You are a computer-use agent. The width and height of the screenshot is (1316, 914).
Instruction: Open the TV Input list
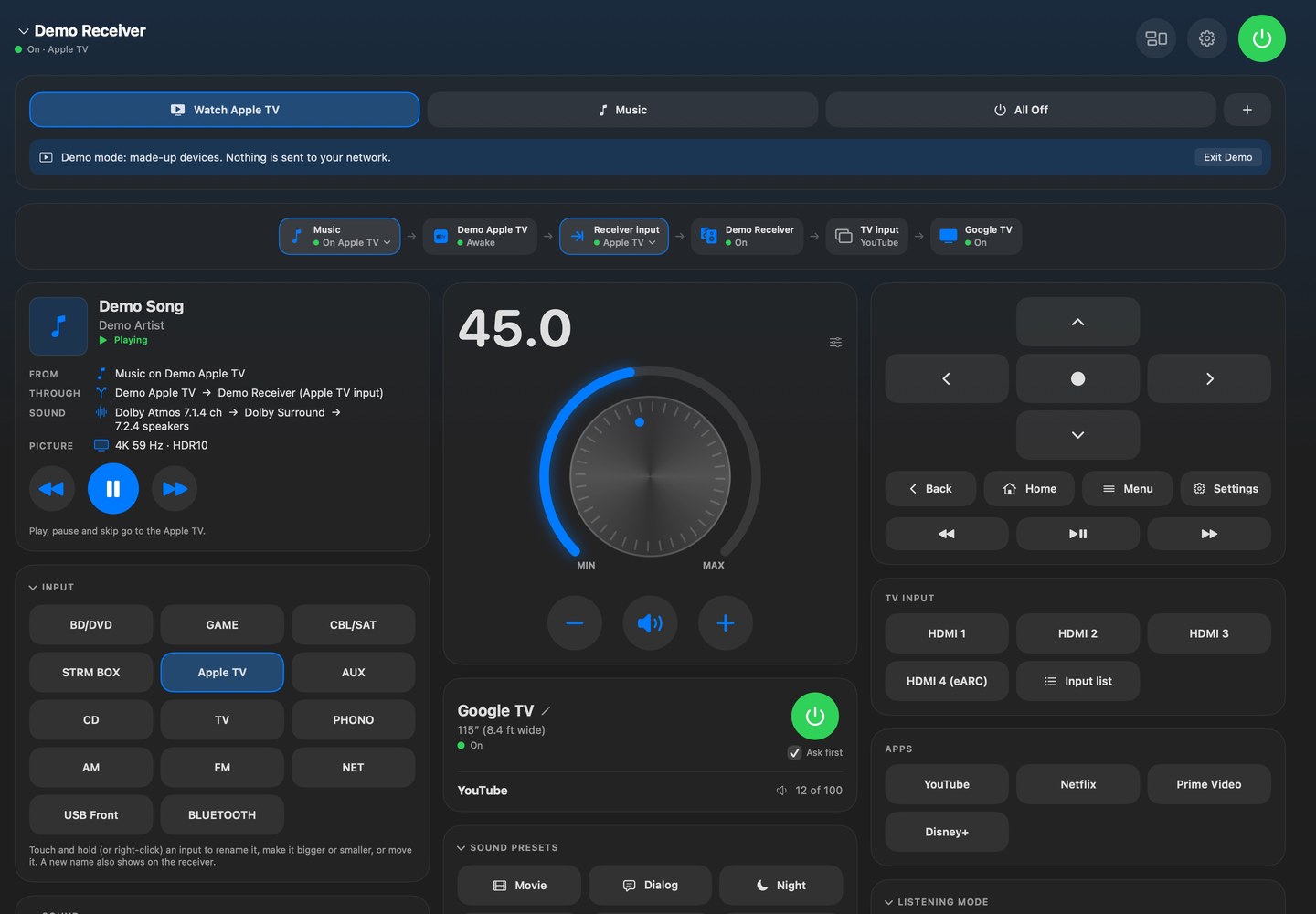1077,681
